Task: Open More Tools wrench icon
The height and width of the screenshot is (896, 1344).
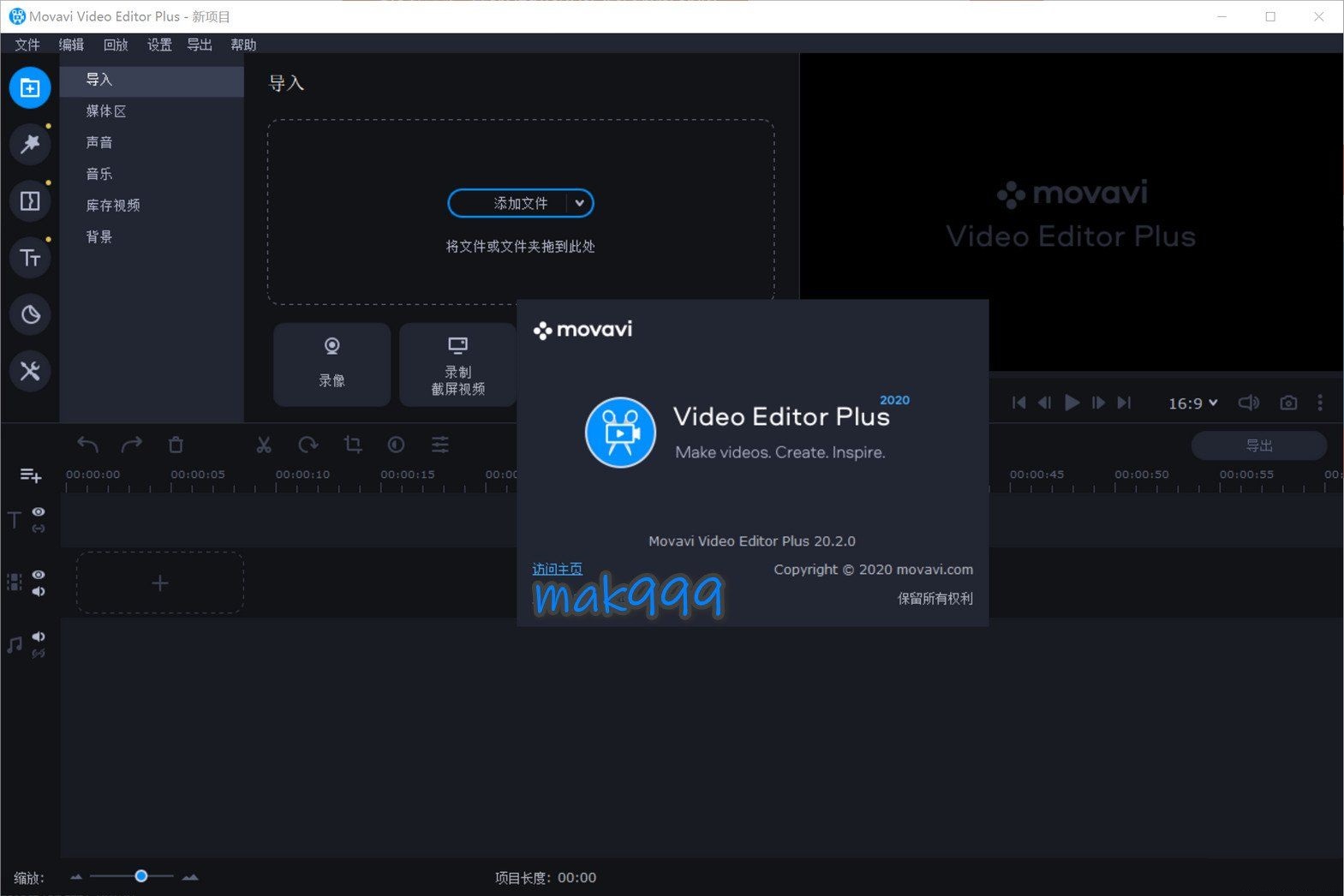Action: click(x=30, y=371)
